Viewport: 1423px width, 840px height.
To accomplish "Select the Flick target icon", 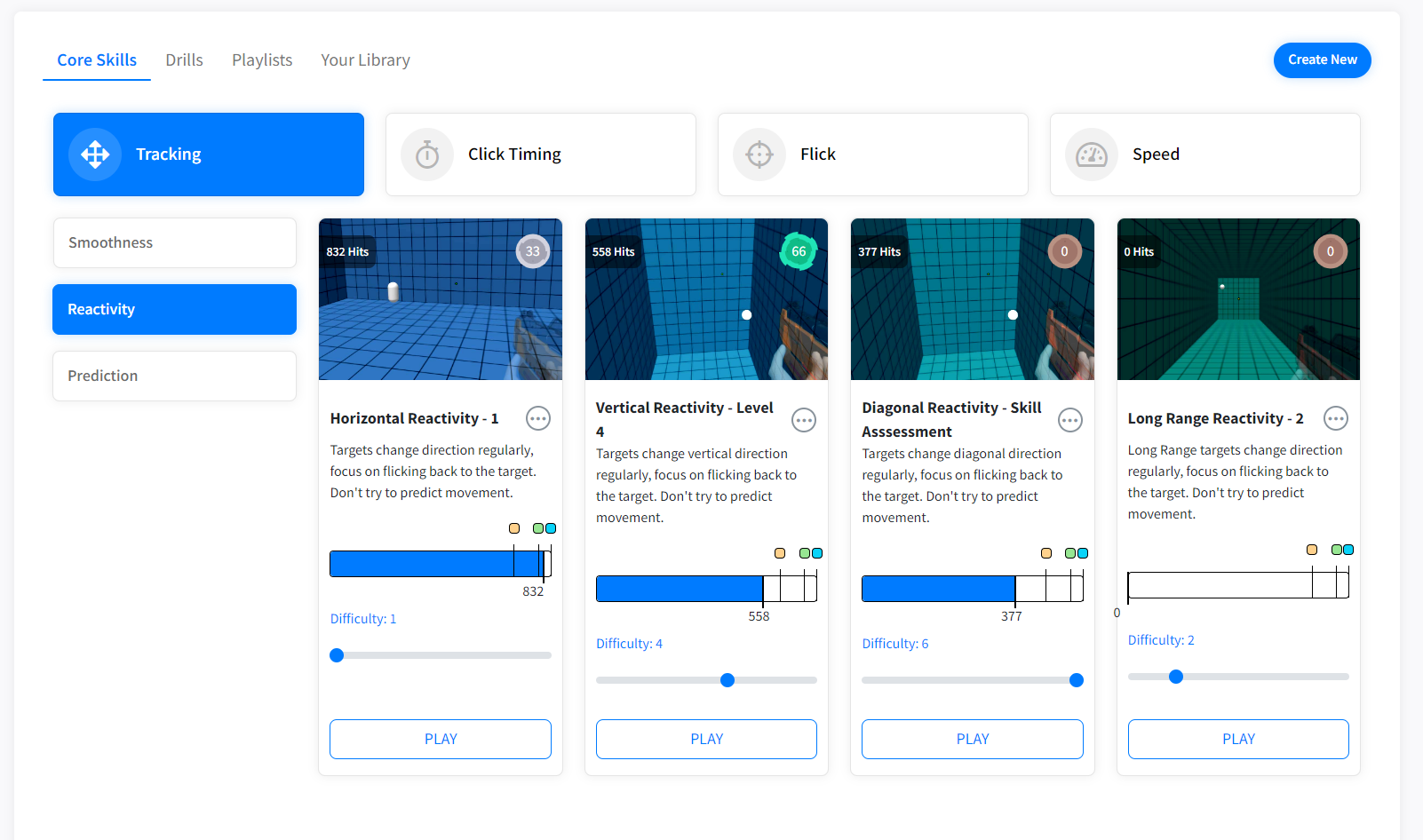I will click(759, 154).
